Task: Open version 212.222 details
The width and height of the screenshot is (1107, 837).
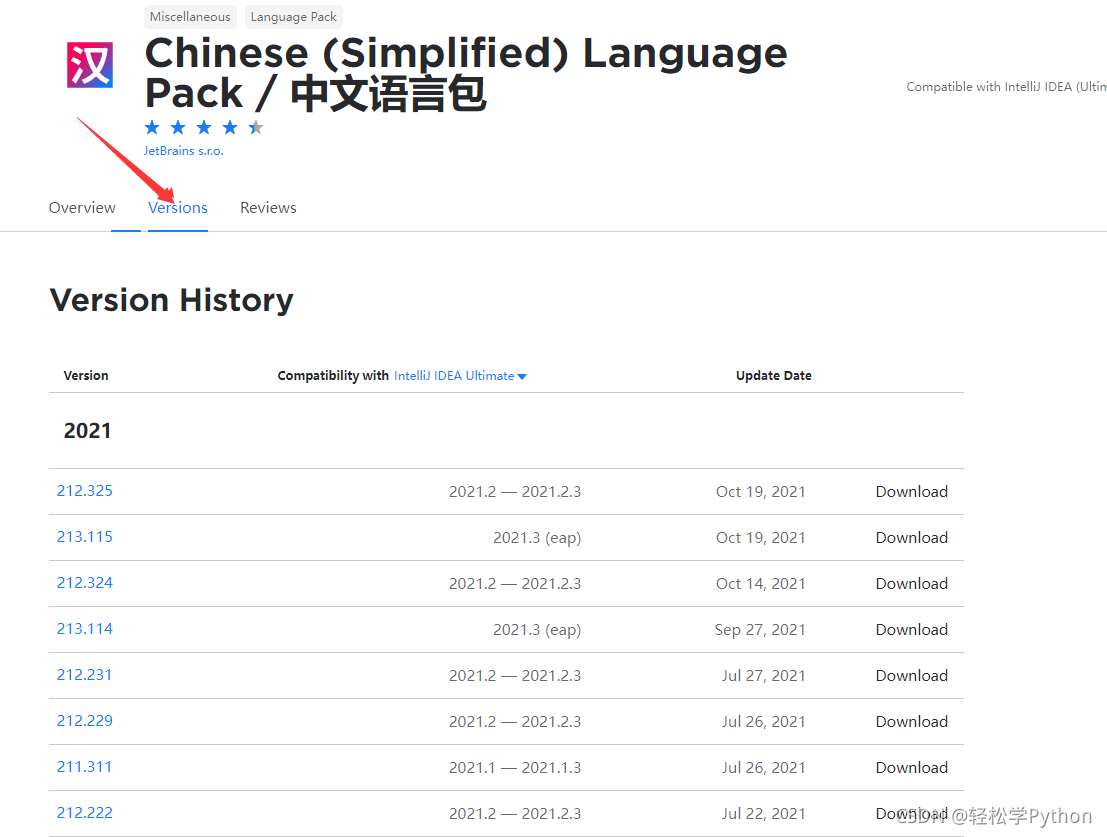Action: point(85,813)
